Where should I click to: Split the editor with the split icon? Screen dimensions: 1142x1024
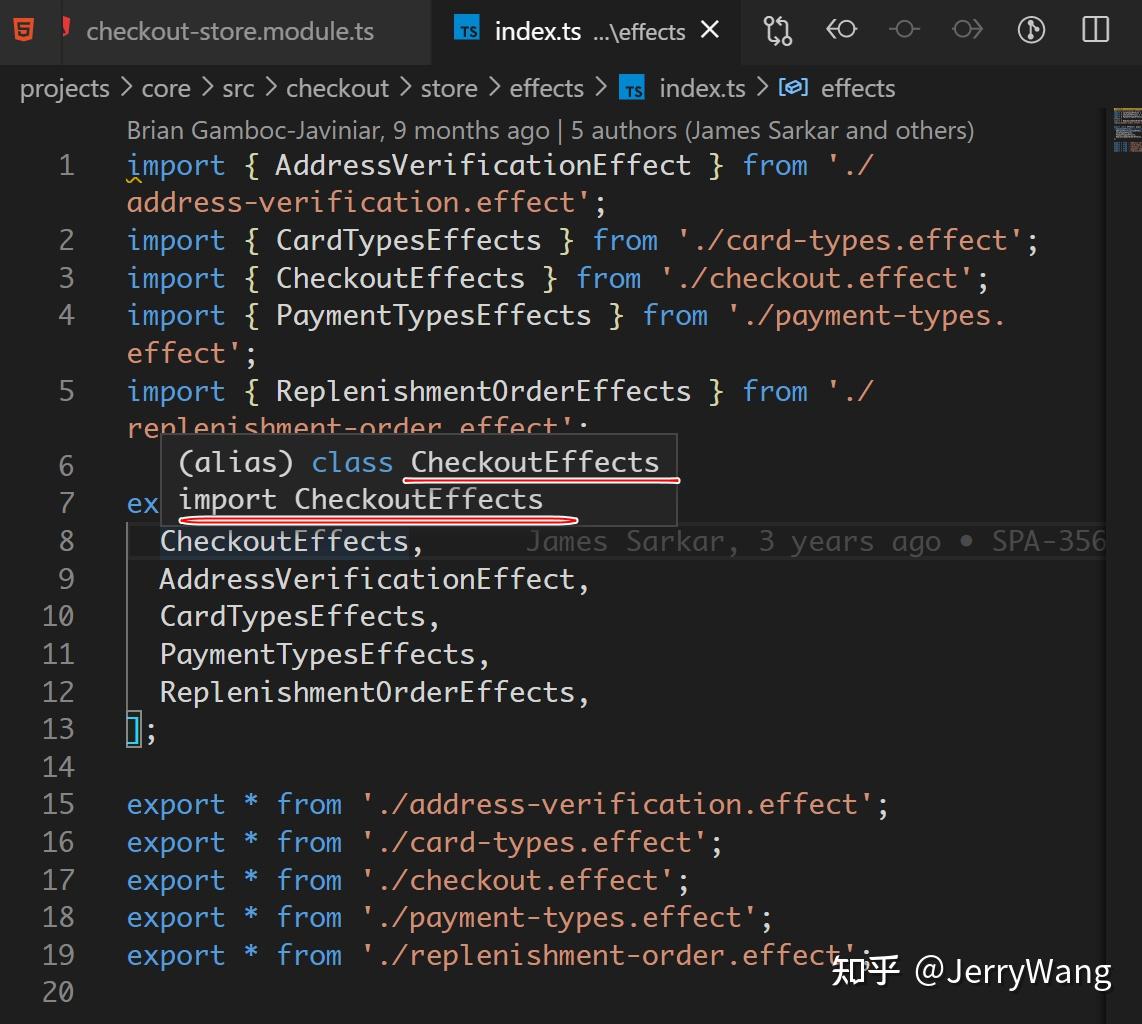pyautogui.click(x=1095, y=30)
